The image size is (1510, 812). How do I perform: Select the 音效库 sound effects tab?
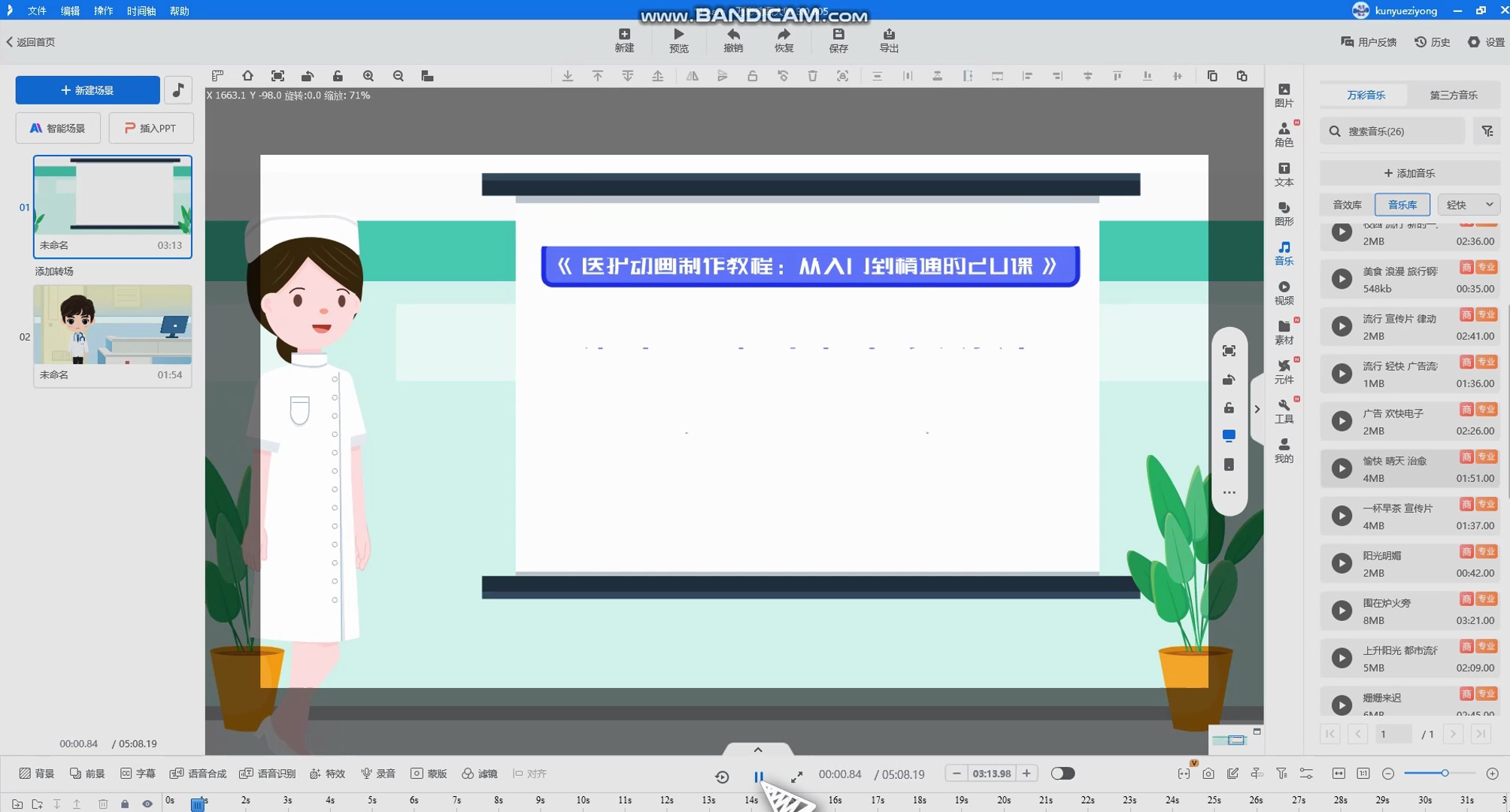click(1347, 205)
